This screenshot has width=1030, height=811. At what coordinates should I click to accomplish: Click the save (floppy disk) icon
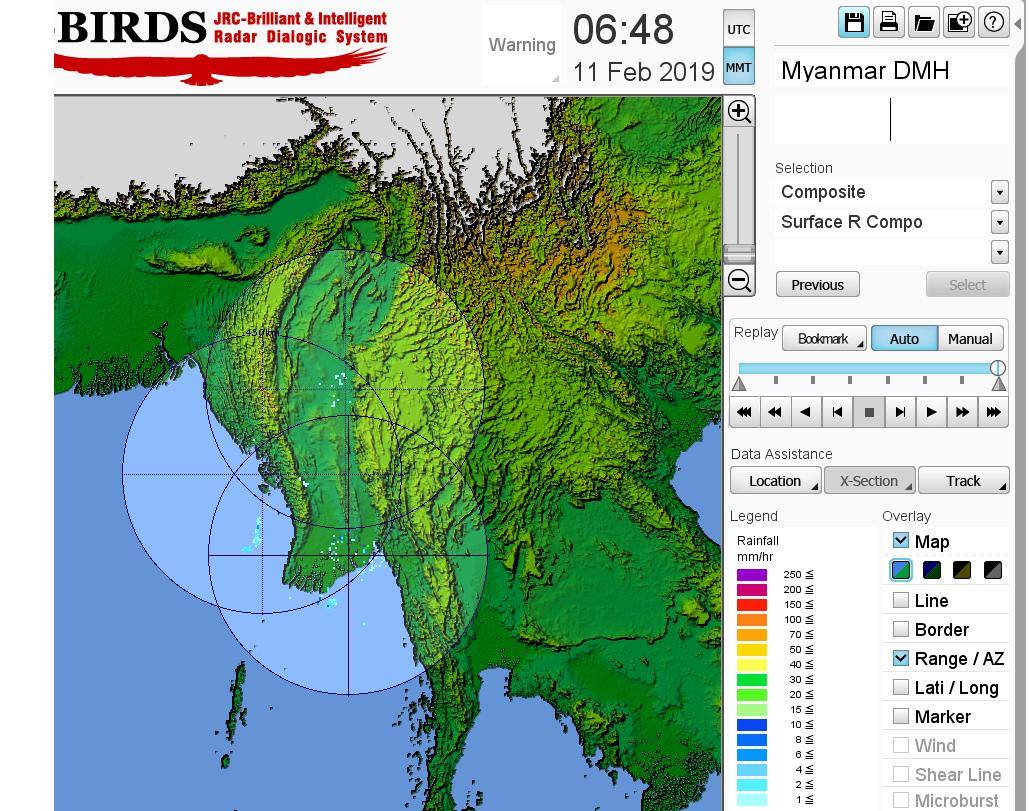(854, 23)
